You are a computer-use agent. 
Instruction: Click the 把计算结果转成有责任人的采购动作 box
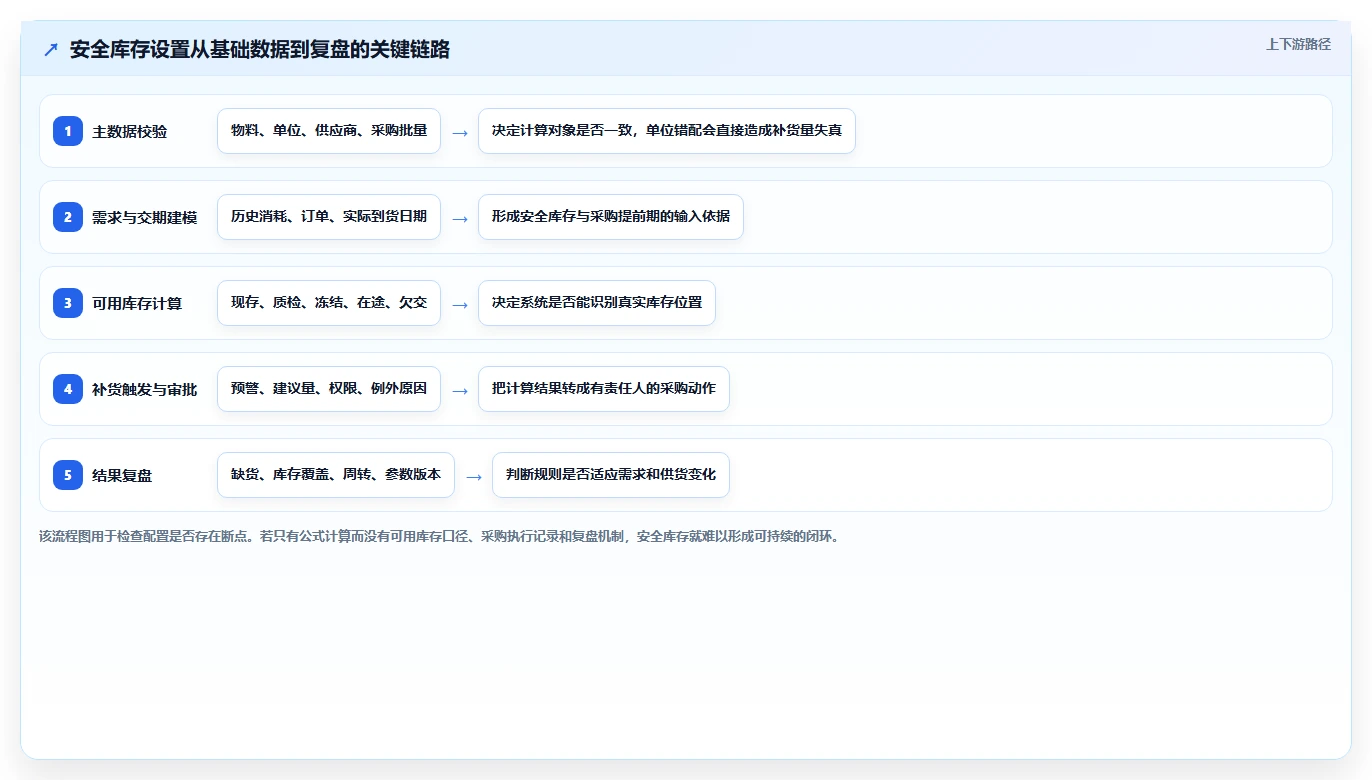click(x=604, y=389)
